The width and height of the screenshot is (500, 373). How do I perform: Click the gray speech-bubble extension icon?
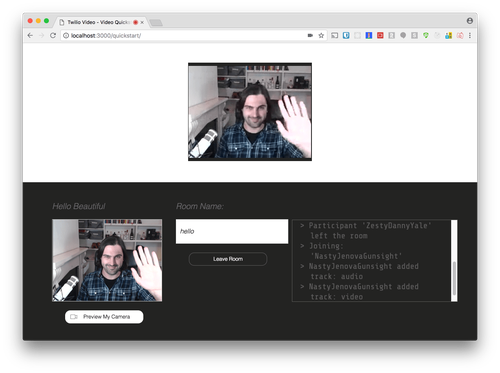[403, 35]
